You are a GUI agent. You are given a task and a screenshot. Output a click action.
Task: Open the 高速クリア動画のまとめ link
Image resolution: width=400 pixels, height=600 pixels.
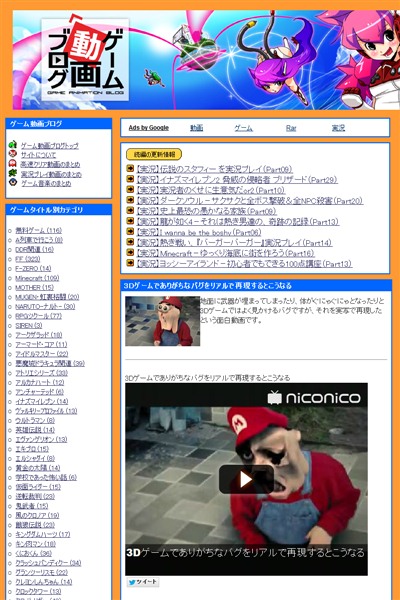click(51, 165)
